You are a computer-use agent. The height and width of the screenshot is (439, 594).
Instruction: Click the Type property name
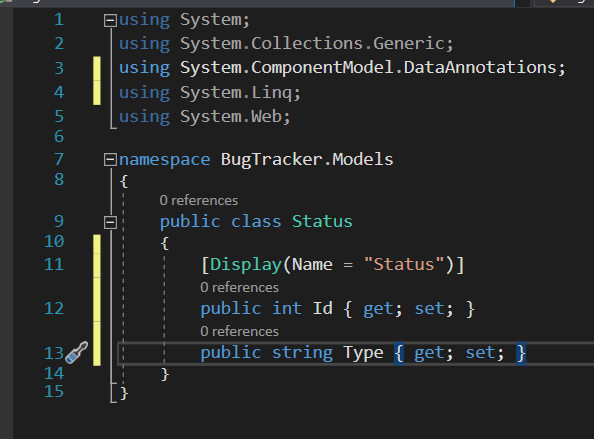click(363, 353)
